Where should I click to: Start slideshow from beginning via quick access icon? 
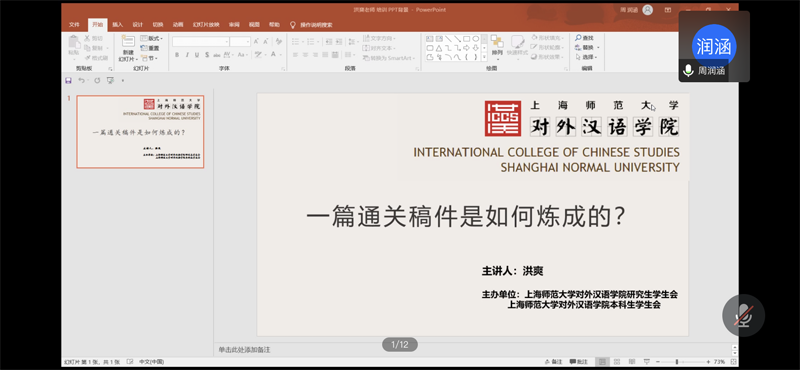click(110, 81)
